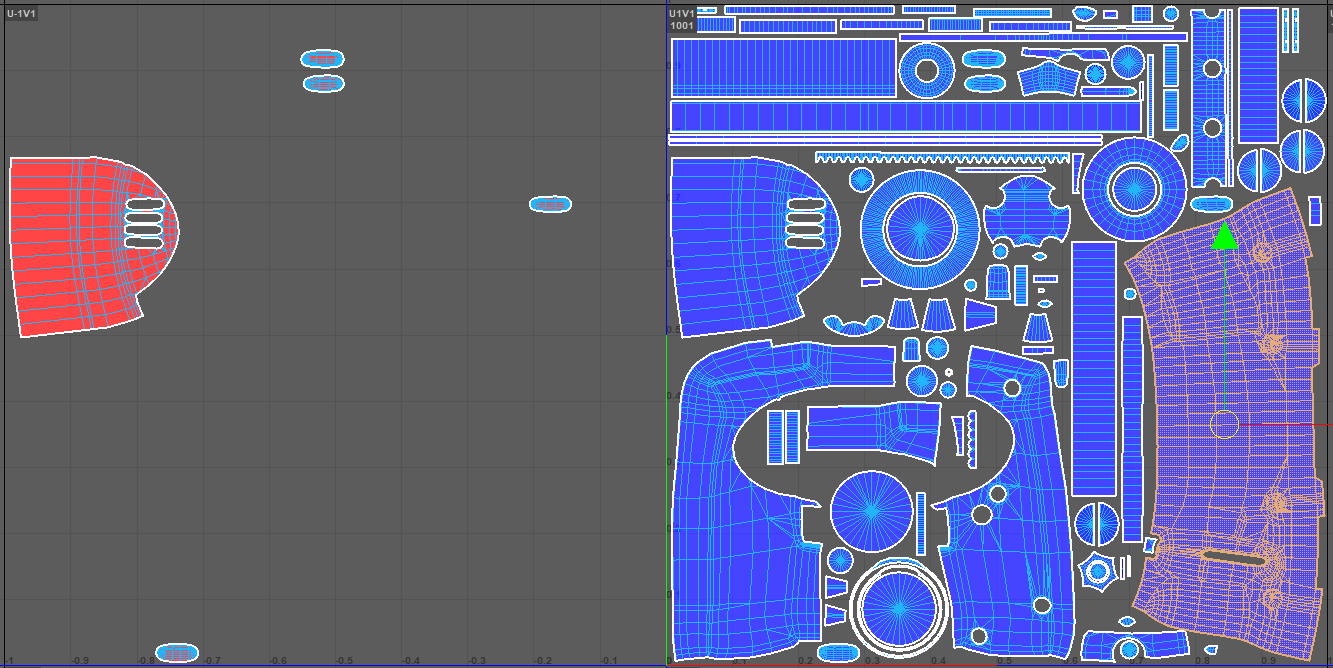Select the large red overlapping island in U-1V1

pyautogui.click(x=70, y=245)
